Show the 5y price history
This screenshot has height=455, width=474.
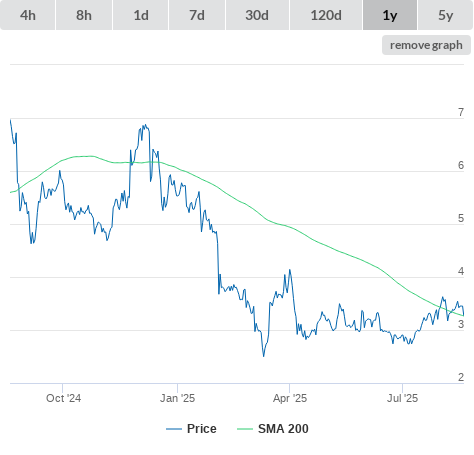click(446, 15)
